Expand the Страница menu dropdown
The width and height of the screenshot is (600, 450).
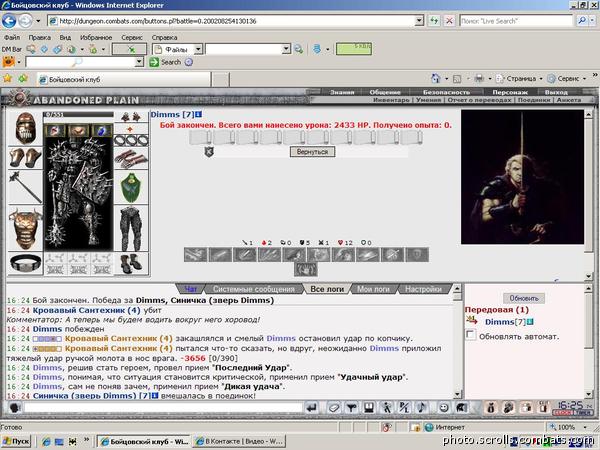[x=541, y=79]
